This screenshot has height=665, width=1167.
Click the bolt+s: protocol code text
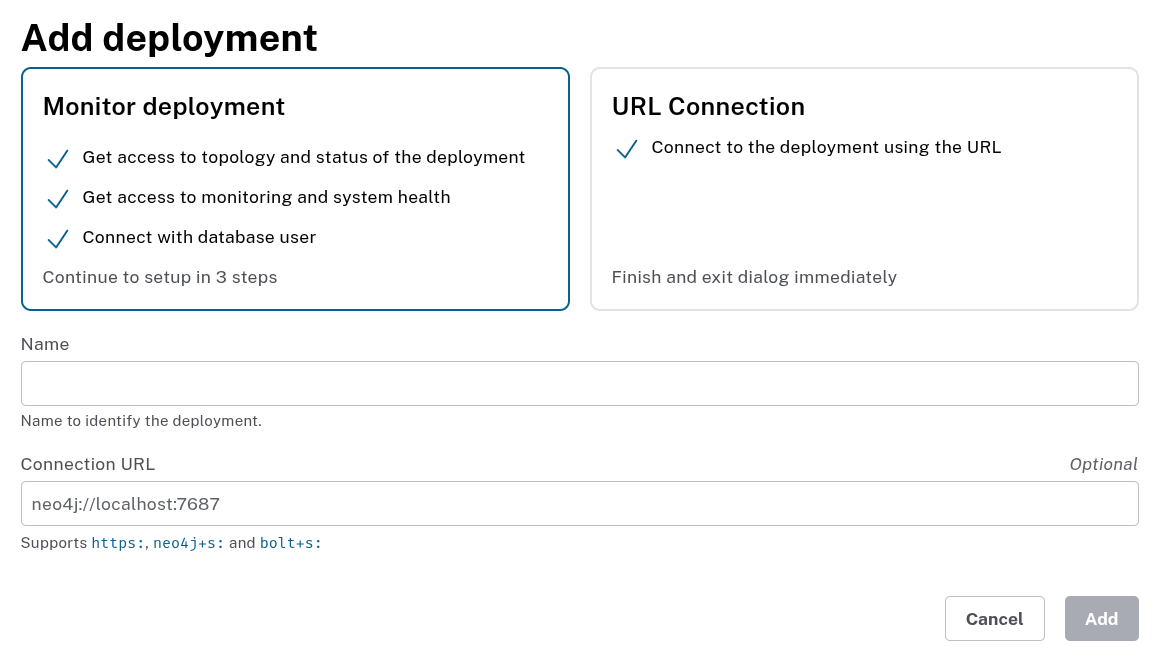[291, 544]
